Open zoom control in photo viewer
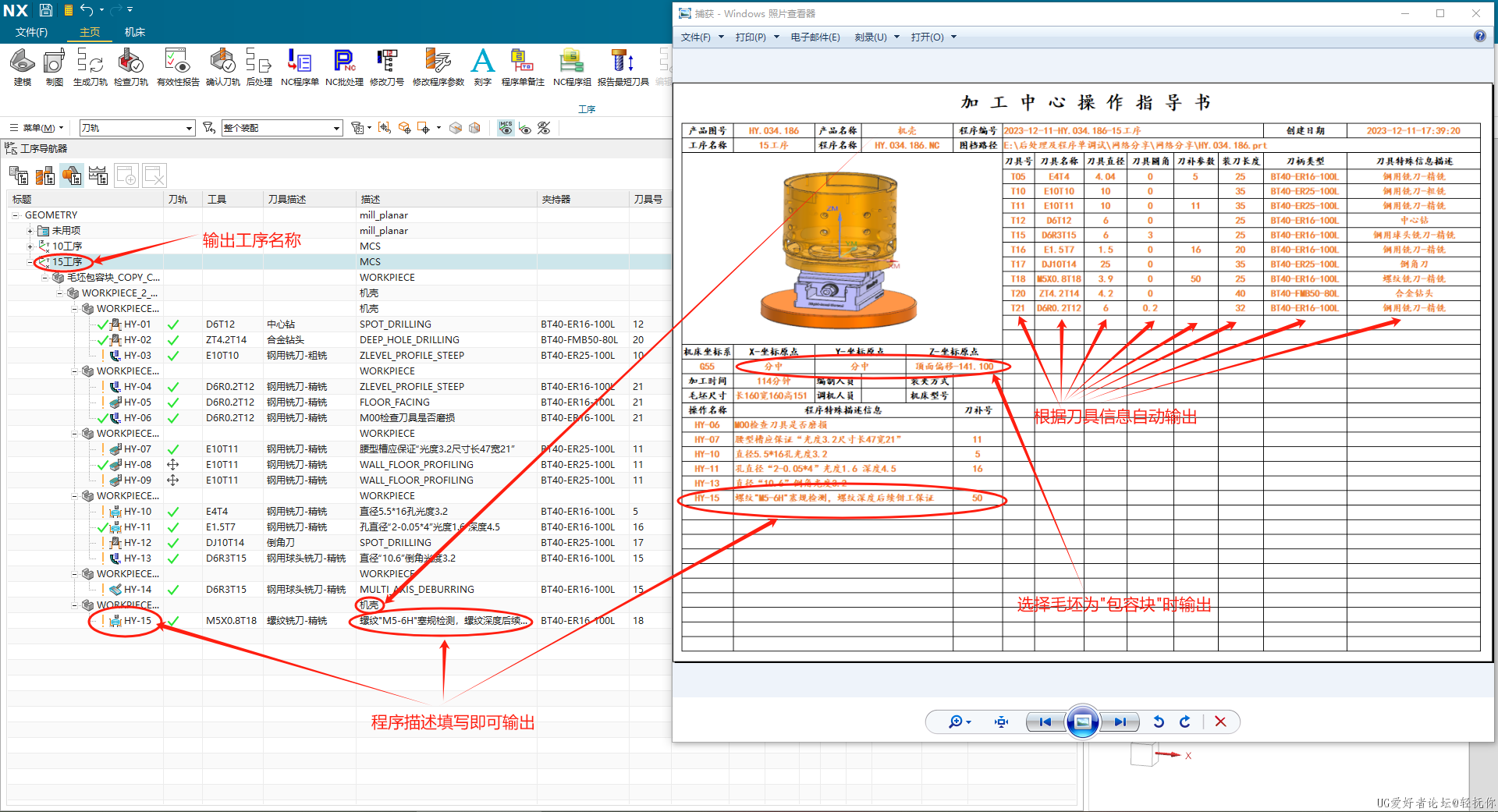Viewport: 1498px width, 812px height. click(x=960, y=722)
